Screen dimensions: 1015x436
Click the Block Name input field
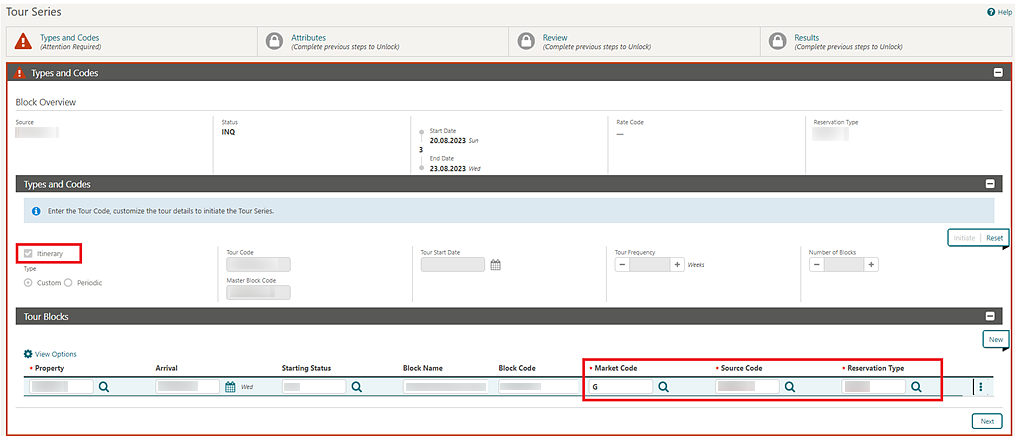[445, 387]
